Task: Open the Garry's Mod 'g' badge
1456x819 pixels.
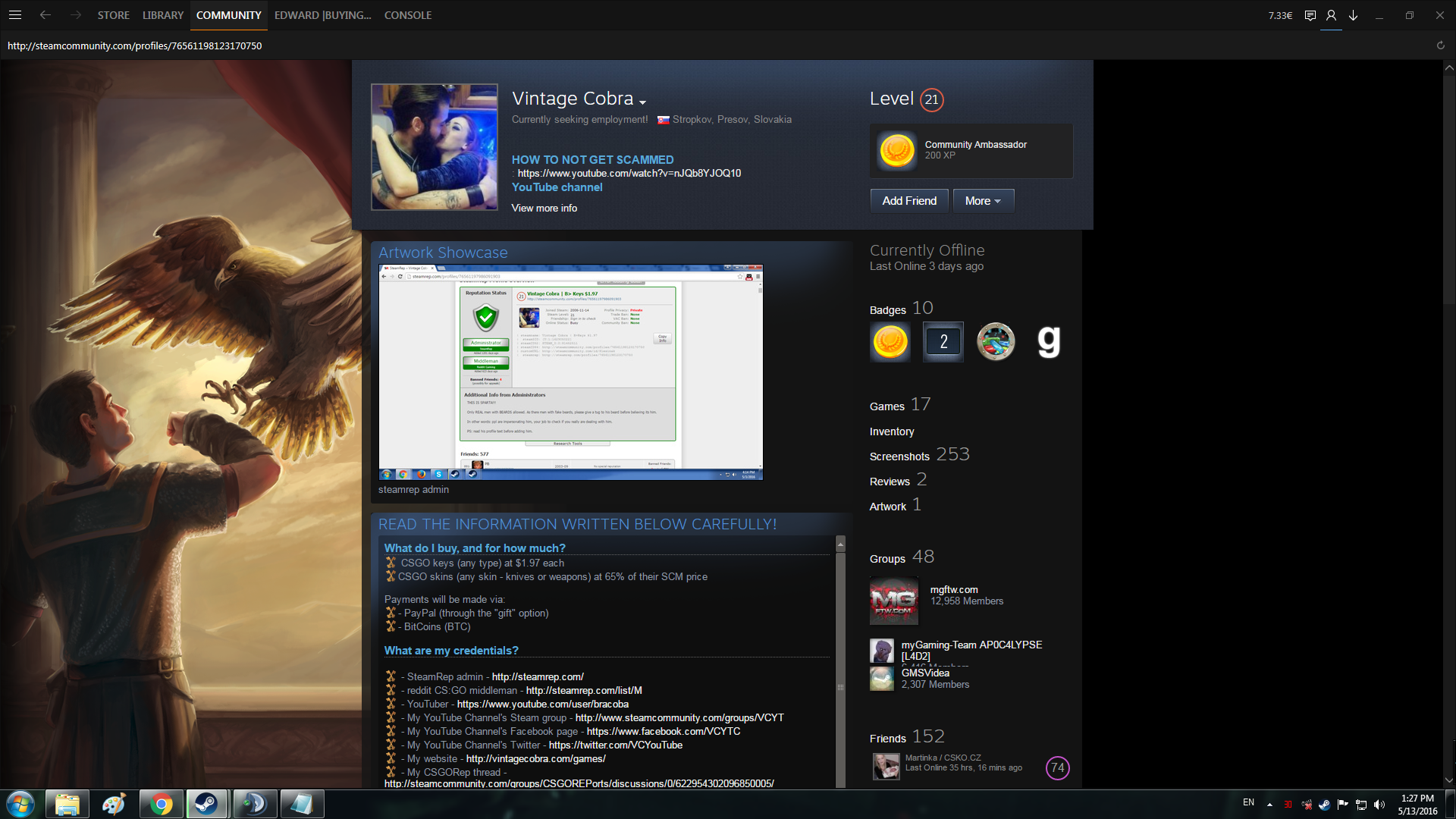Action: point(1048,341)
